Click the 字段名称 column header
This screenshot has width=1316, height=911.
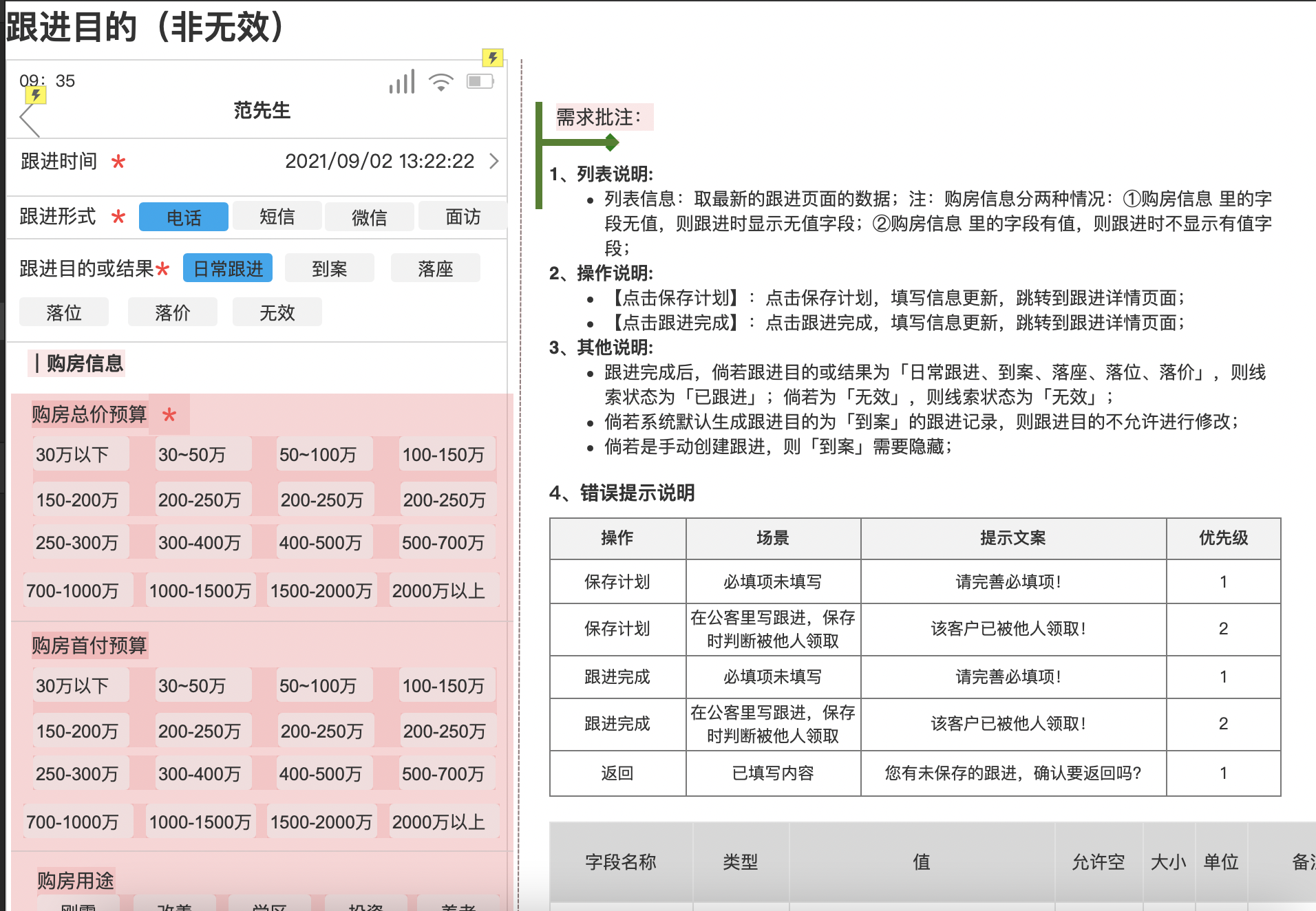[621, 861]
